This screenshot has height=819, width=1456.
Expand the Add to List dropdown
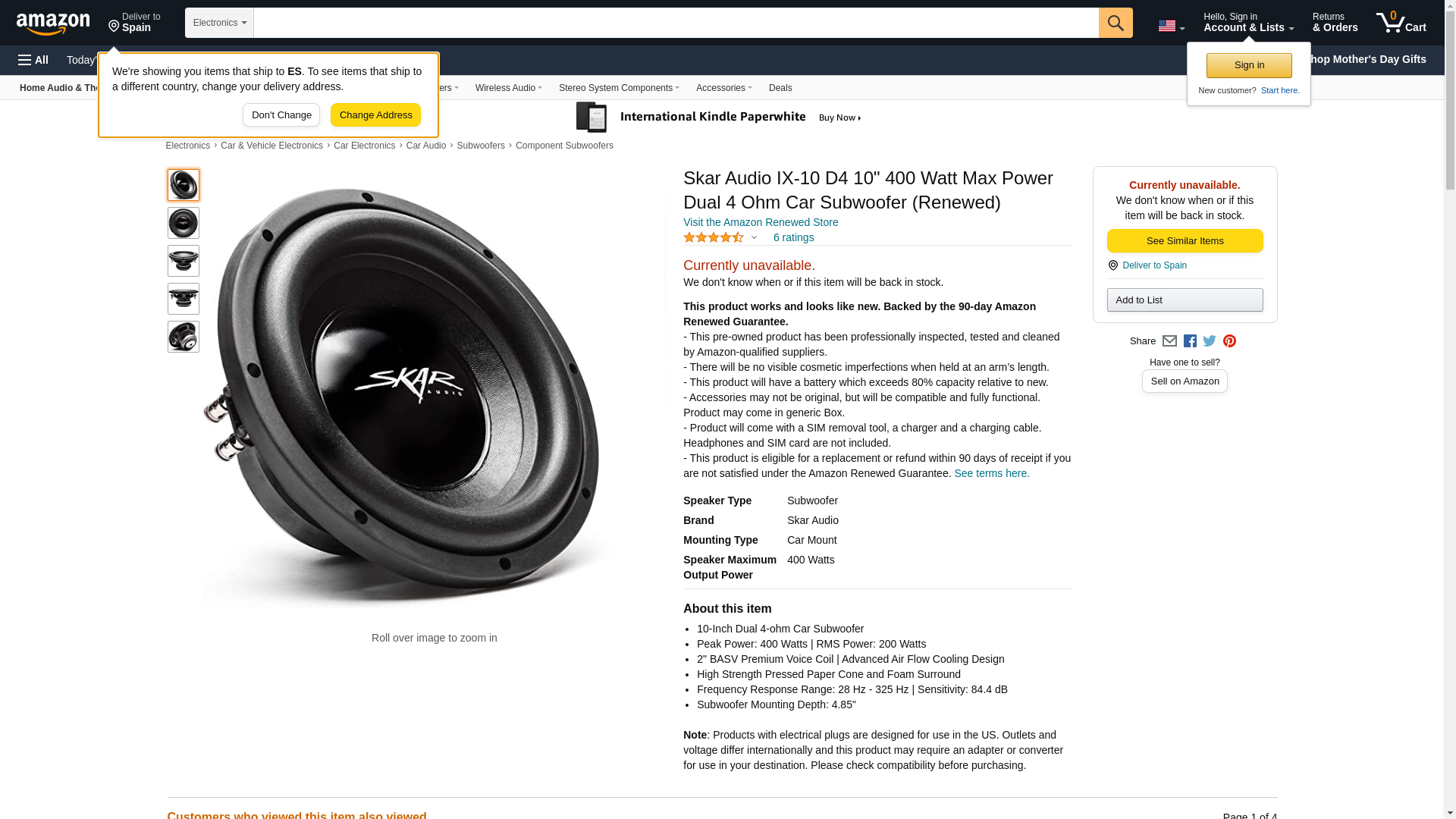tap(1185, 300)
